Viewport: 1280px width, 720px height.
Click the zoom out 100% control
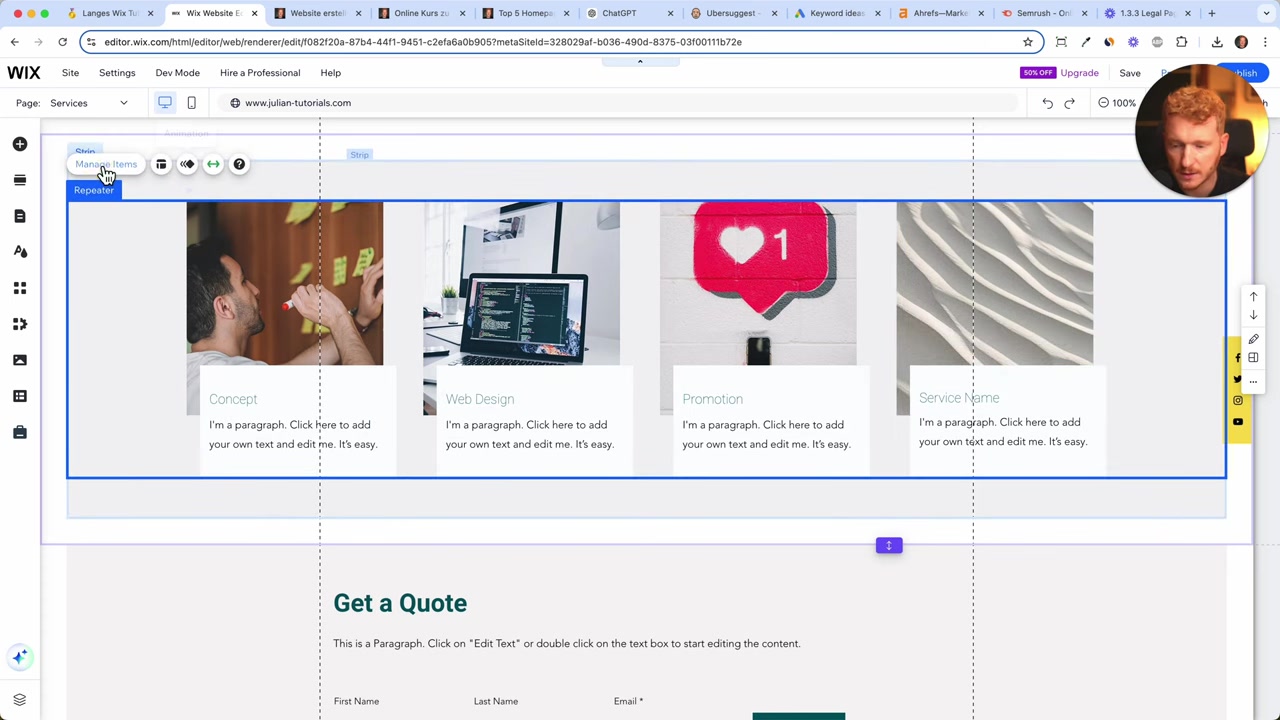(1117, 103)
